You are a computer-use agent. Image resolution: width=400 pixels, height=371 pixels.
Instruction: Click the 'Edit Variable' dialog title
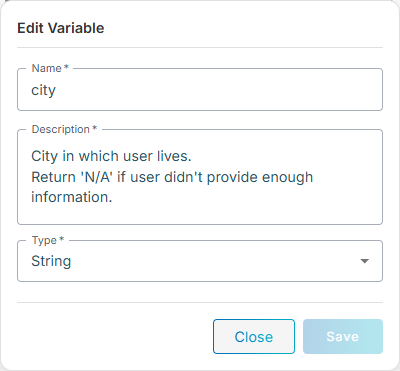click(x=61, y=28)
